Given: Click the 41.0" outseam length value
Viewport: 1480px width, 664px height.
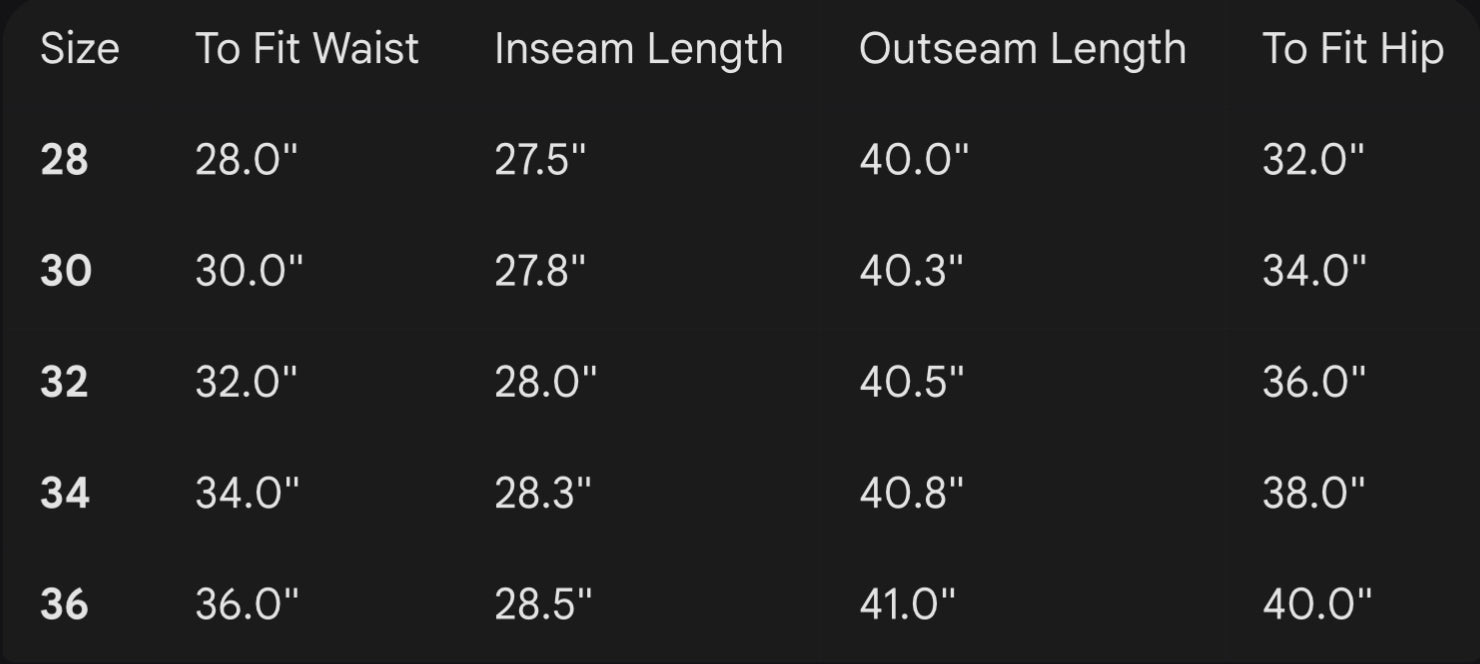Looking at the screenshot, I should pyautogui.click(x=907, y=604).
